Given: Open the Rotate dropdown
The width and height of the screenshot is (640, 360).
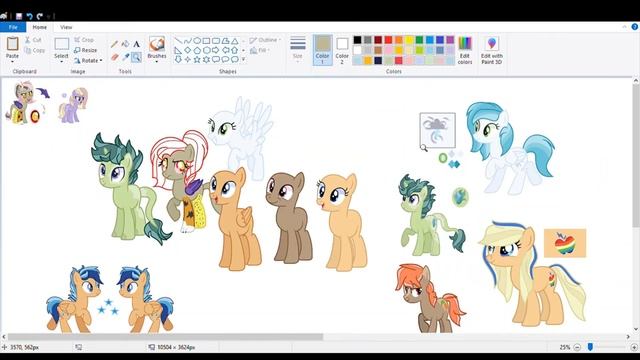Looking at the screenshot, I should 88,60.
